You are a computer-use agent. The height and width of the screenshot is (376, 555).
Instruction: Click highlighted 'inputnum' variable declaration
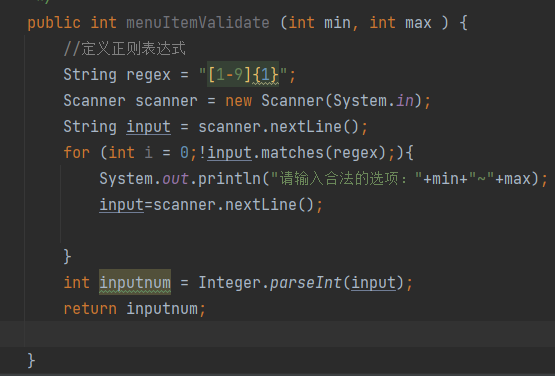click(x=135, y=283)
